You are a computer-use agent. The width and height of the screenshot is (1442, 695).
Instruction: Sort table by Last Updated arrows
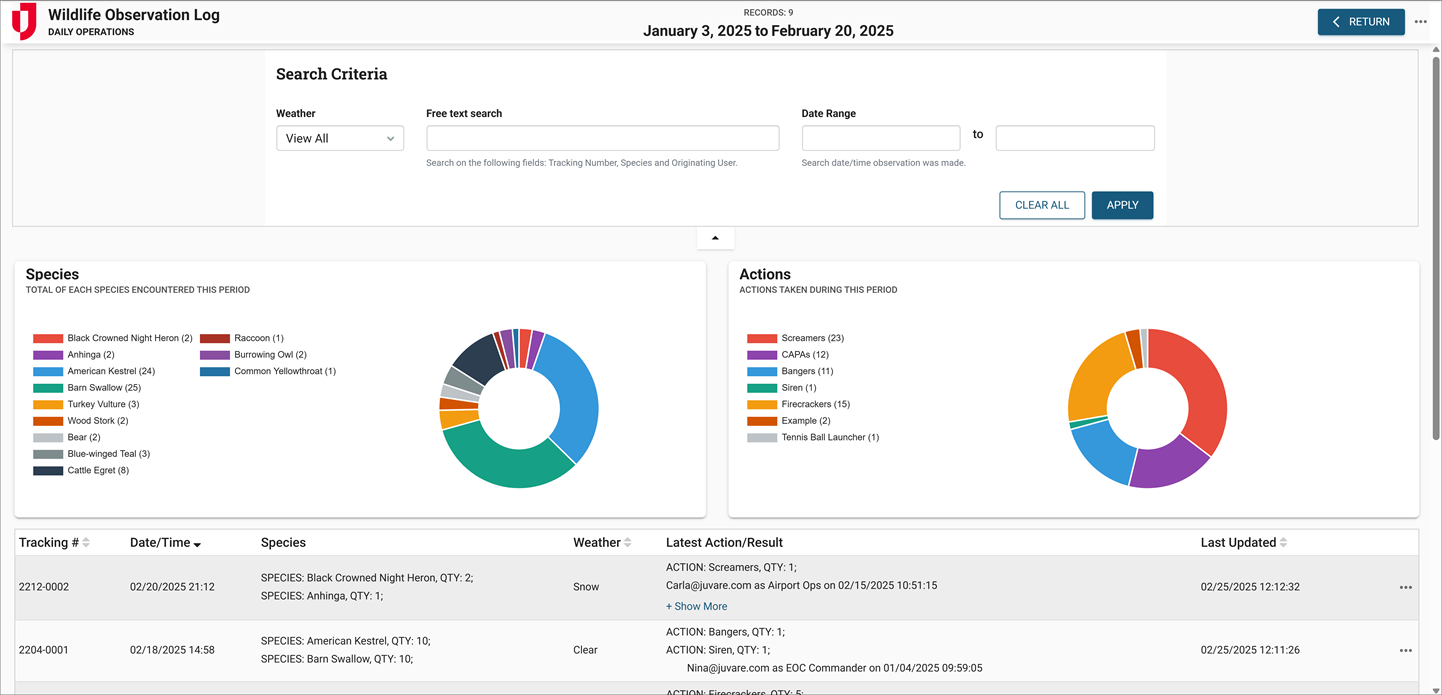pyautogui.click(x=1283, y=543)
